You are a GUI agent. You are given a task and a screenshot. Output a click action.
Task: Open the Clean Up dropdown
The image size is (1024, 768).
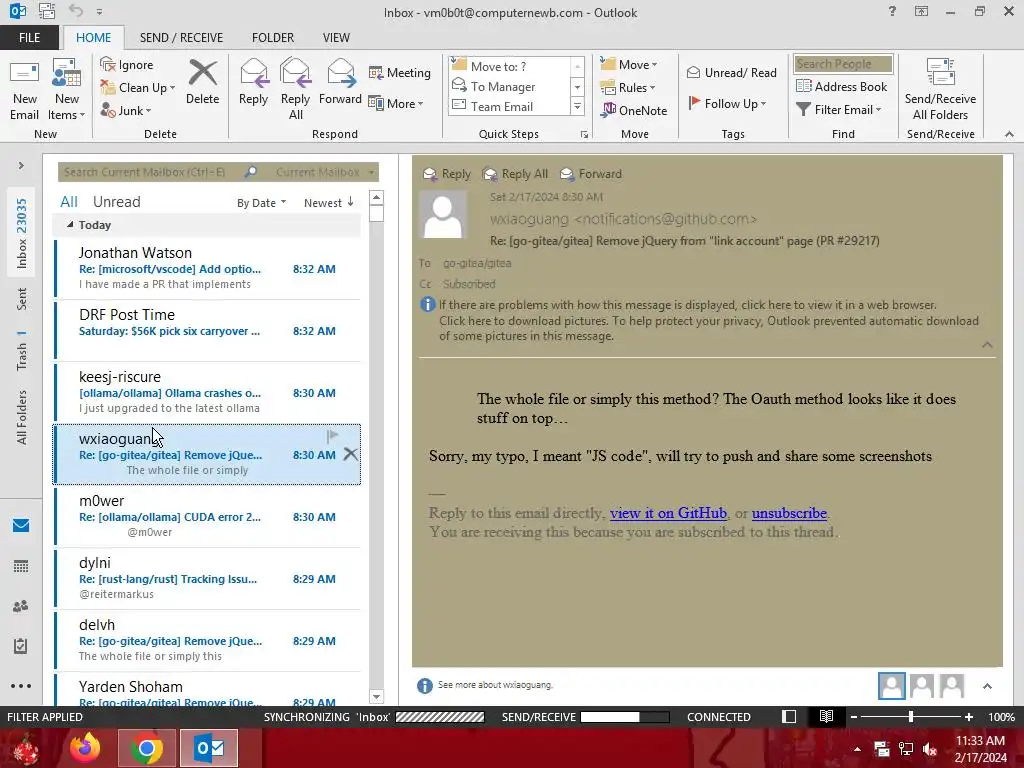138,88
